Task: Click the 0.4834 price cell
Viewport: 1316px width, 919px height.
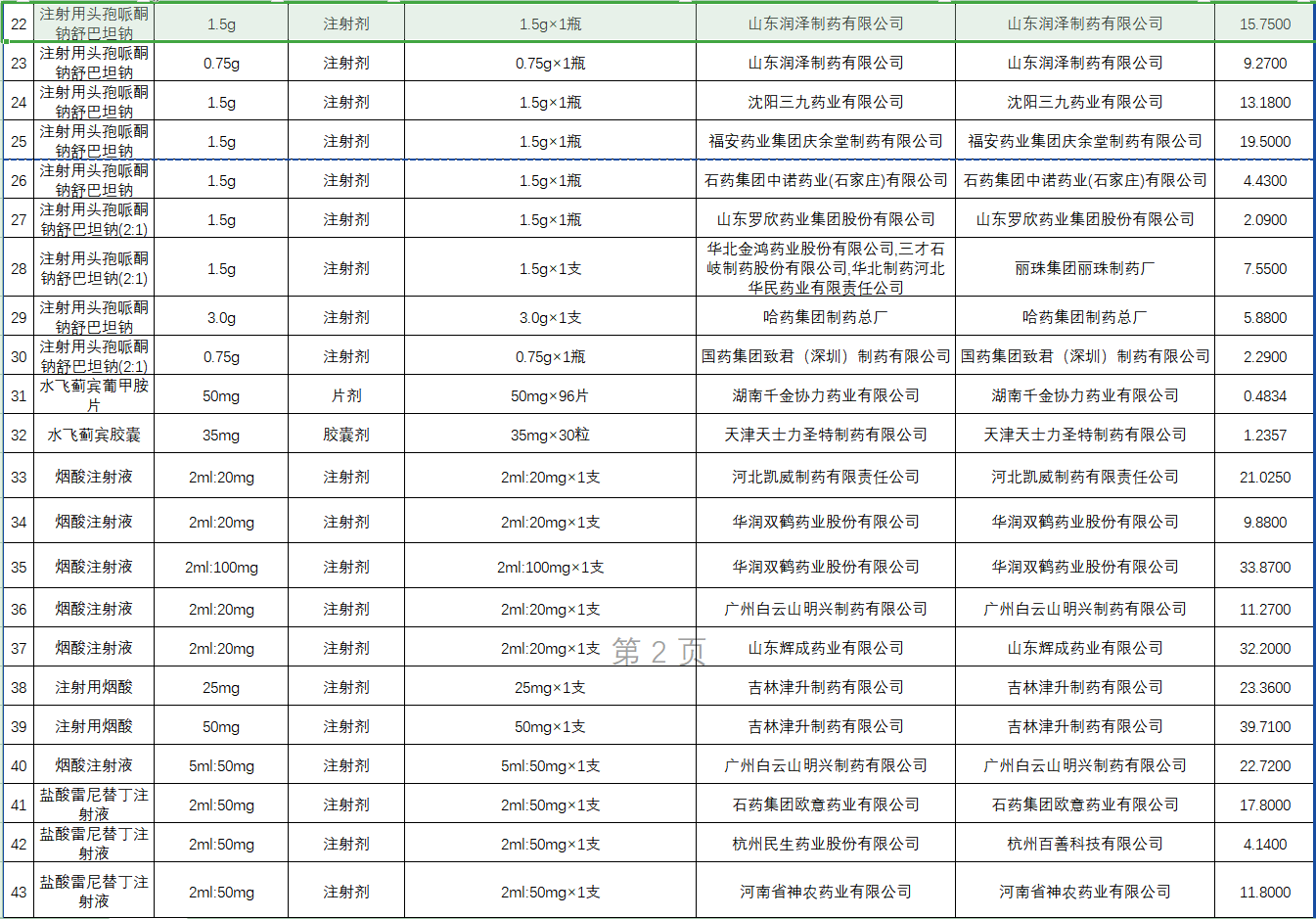Action: 1264,395
